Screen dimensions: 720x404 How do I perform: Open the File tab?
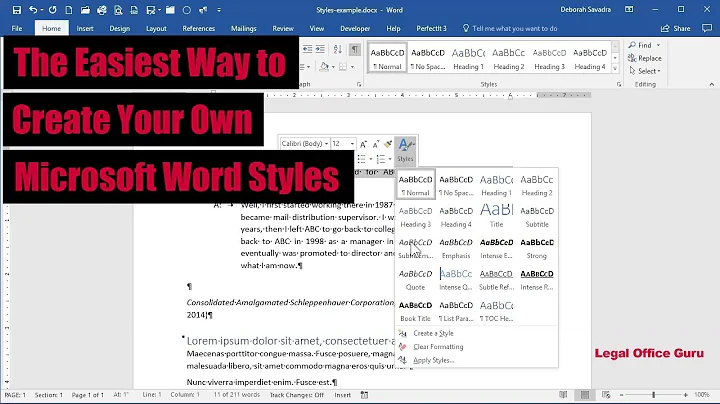click(x=17, y=28)
